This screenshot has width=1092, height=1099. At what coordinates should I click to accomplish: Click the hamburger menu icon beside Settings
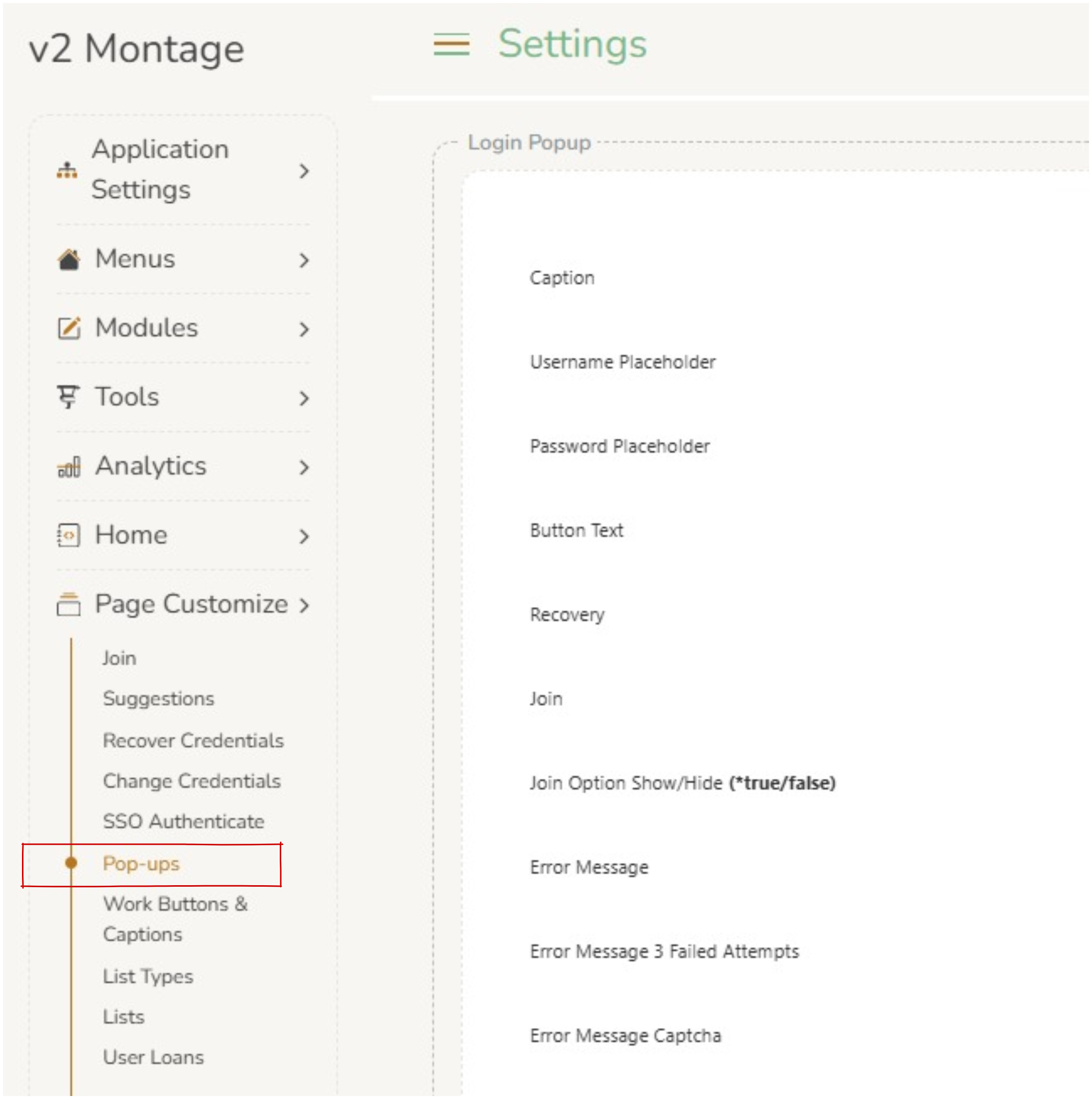pos(451,44)
